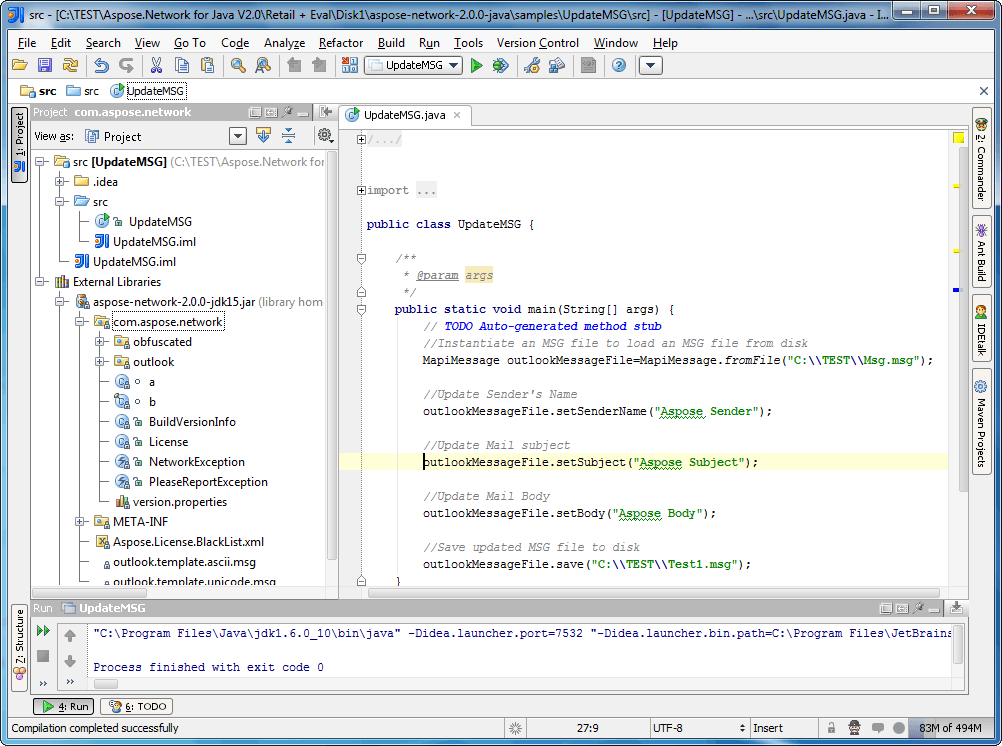Open the Build menu
The width and height of the screenshot is (1002, 746).
pyautogui.click(x=391, y=43)
